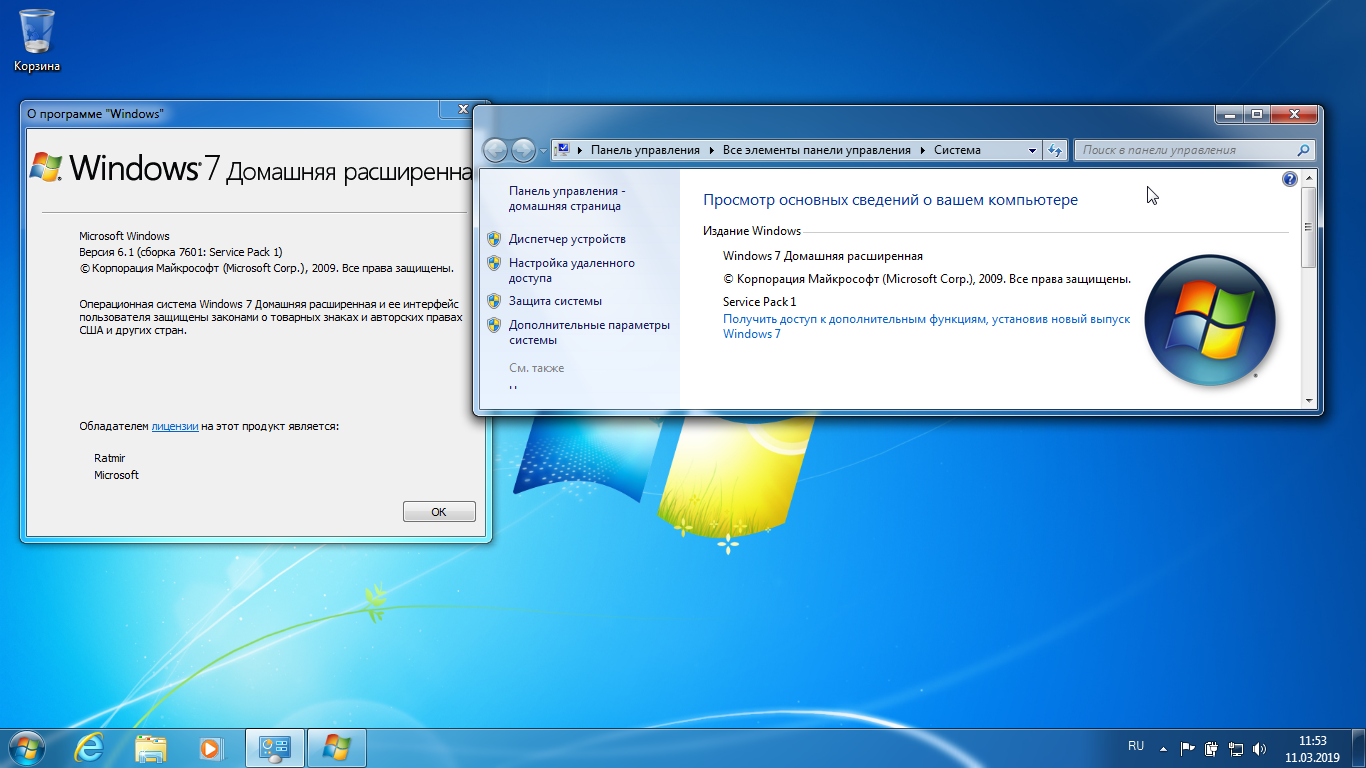Open recent pages dropdown beside forward button
This screenshot has height=768, width=1366.
click(x=544, y=150)
